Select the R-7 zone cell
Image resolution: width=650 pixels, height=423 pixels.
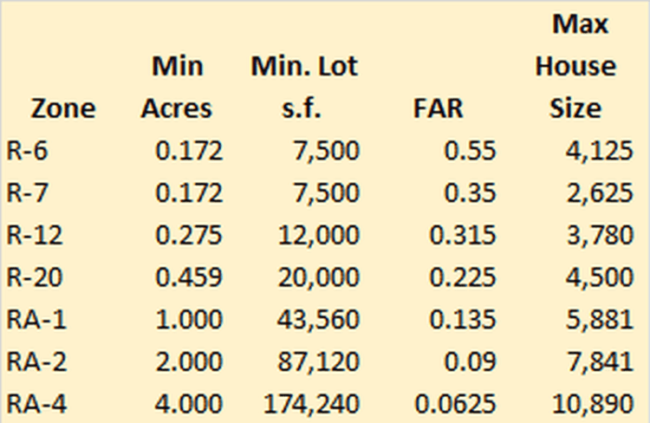pyautogui.click(x=27, y=193)
